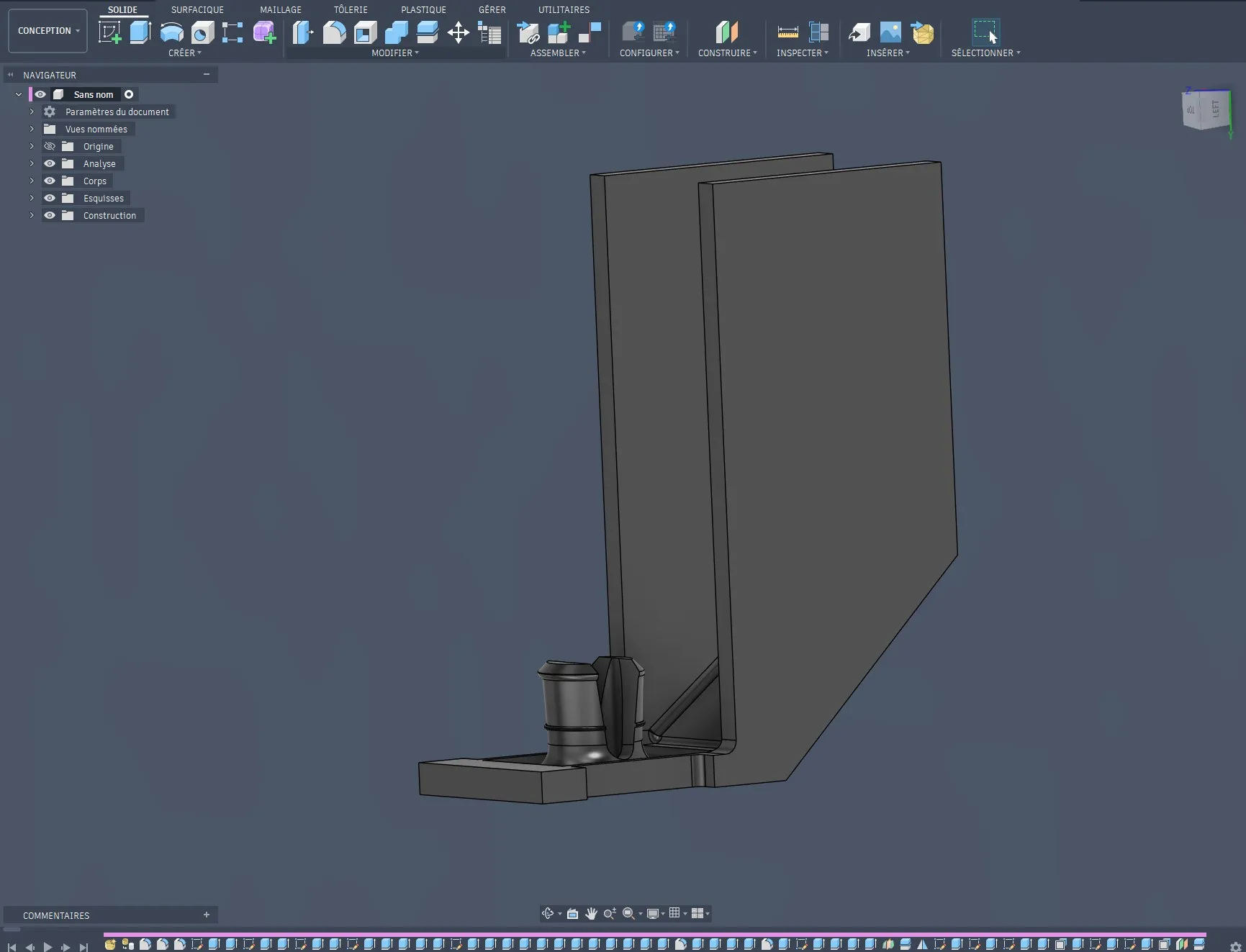Image resolution: width=1246 pixels, height=952 pixels.
Task: Click the Look At icon
Action: coord(573,913)
